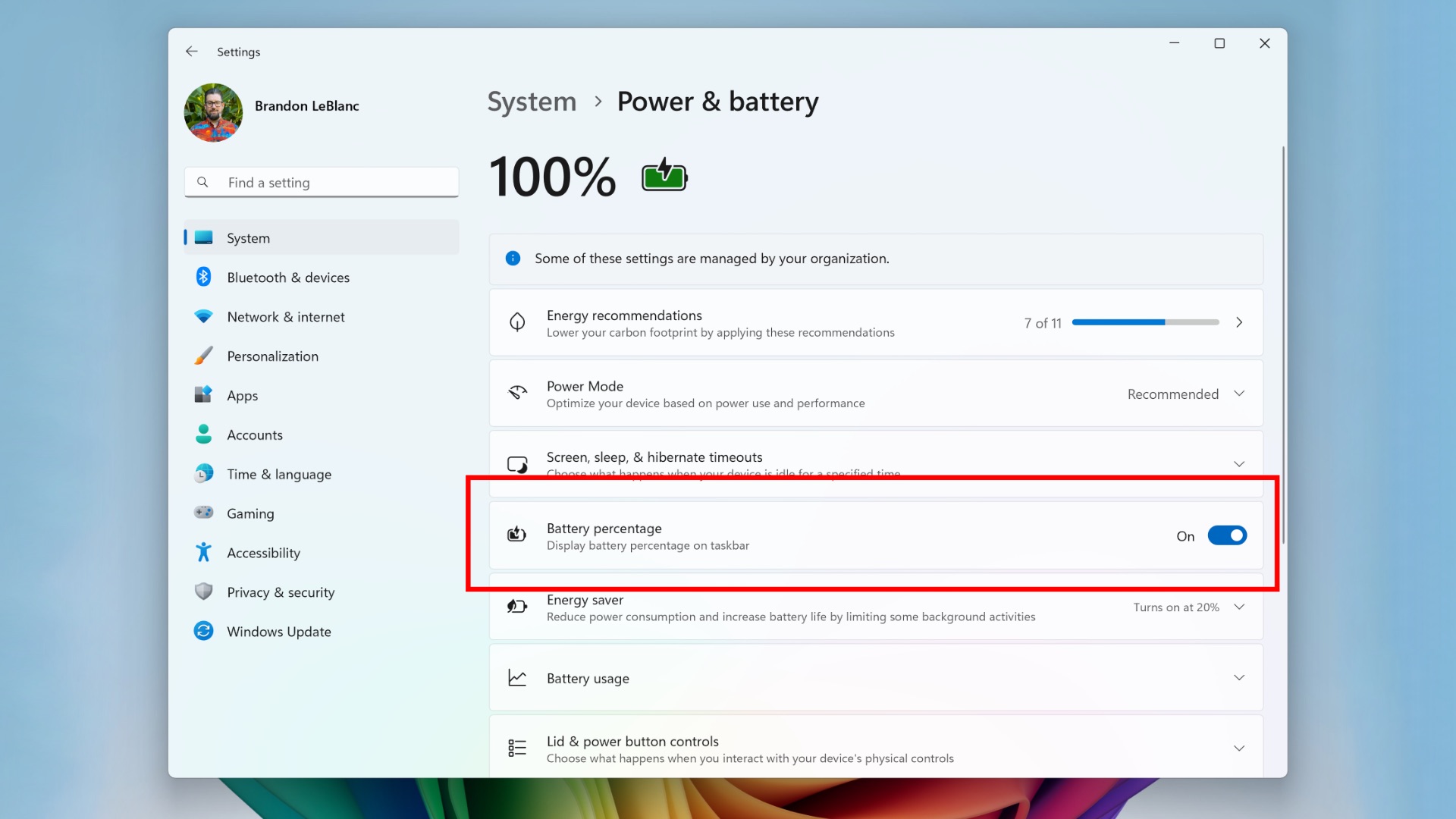Click the Battery usage chart icon
This screenshot has width=1456, height=819.
point(517,677)
